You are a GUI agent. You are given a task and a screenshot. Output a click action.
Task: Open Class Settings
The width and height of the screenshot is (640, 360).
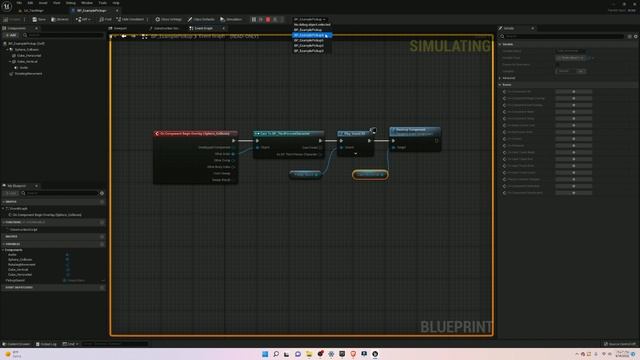168,19
